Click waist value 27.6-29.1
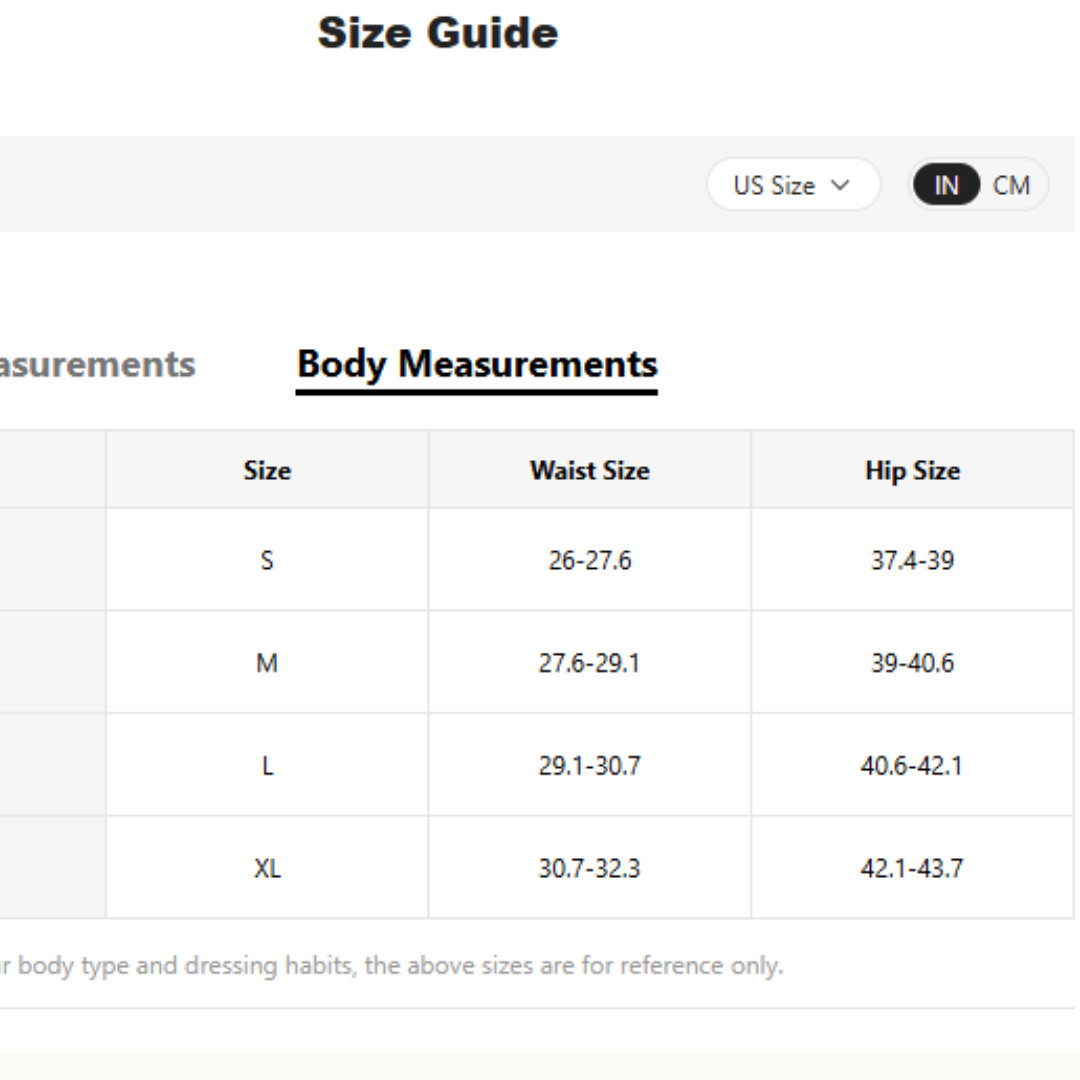1080x1080 pixels. tap(590, 663)
